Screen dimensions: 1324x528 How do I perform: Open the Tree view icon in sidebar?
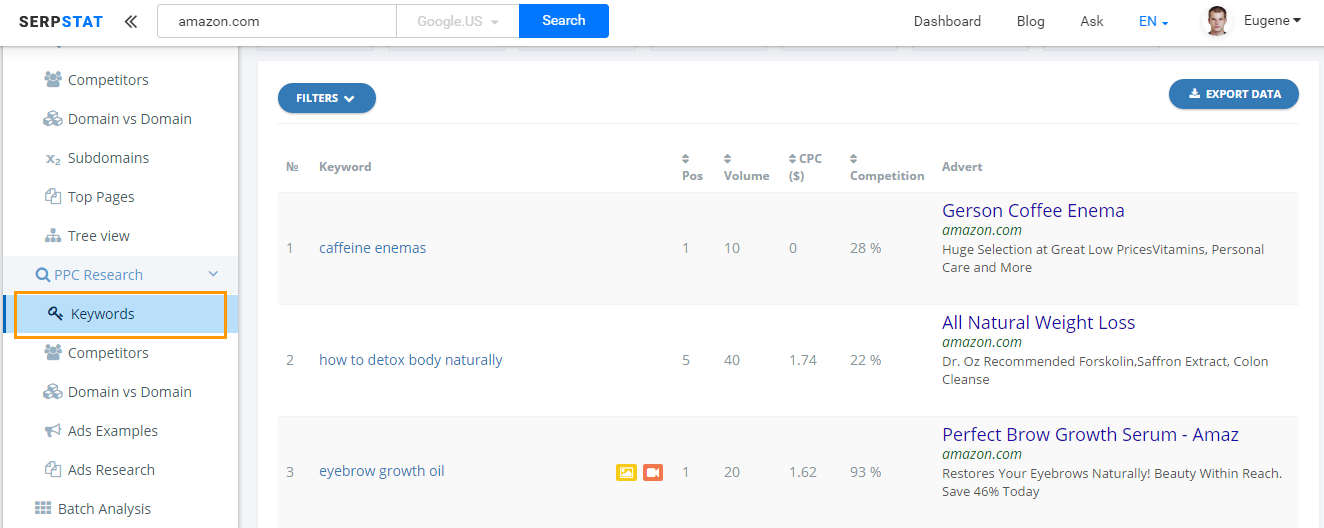click(53, 236)
